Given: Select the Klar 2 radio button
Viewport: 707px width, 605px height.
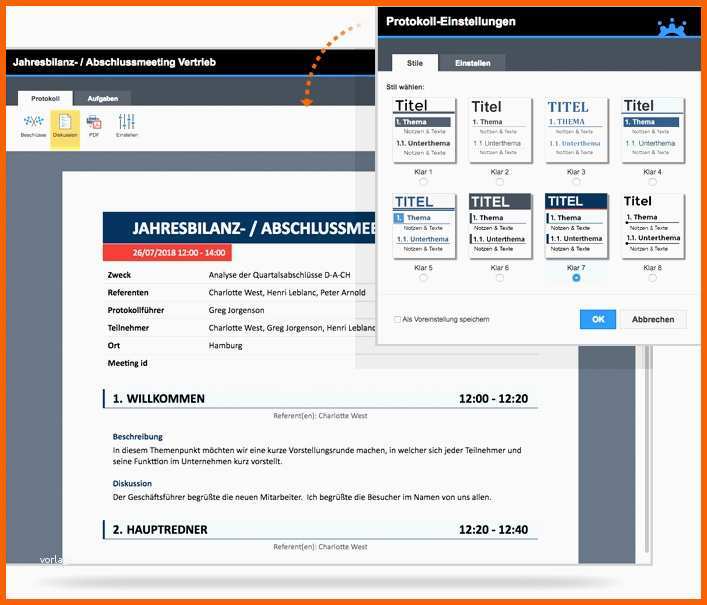Looking at the screenshot, I should [499, 182].
